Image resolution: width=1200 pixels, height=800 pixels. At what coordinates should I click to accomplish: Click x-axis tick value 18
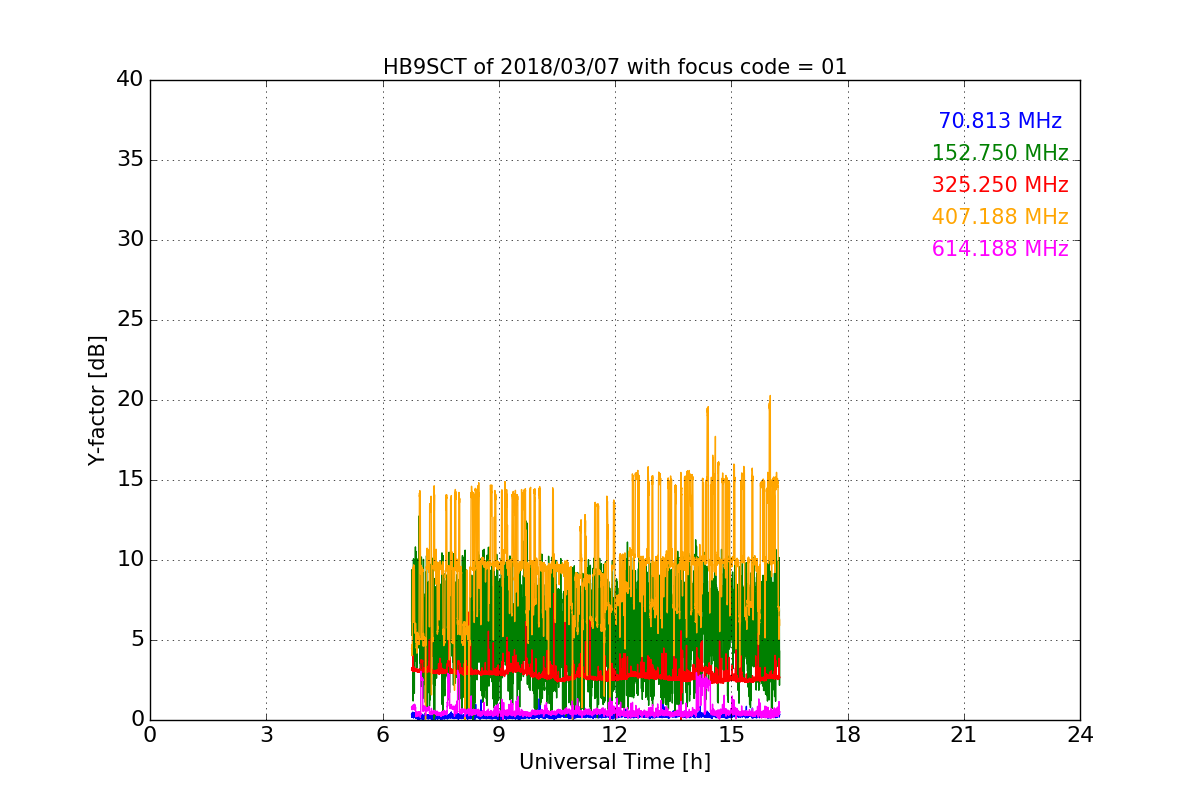coord(848,735)
